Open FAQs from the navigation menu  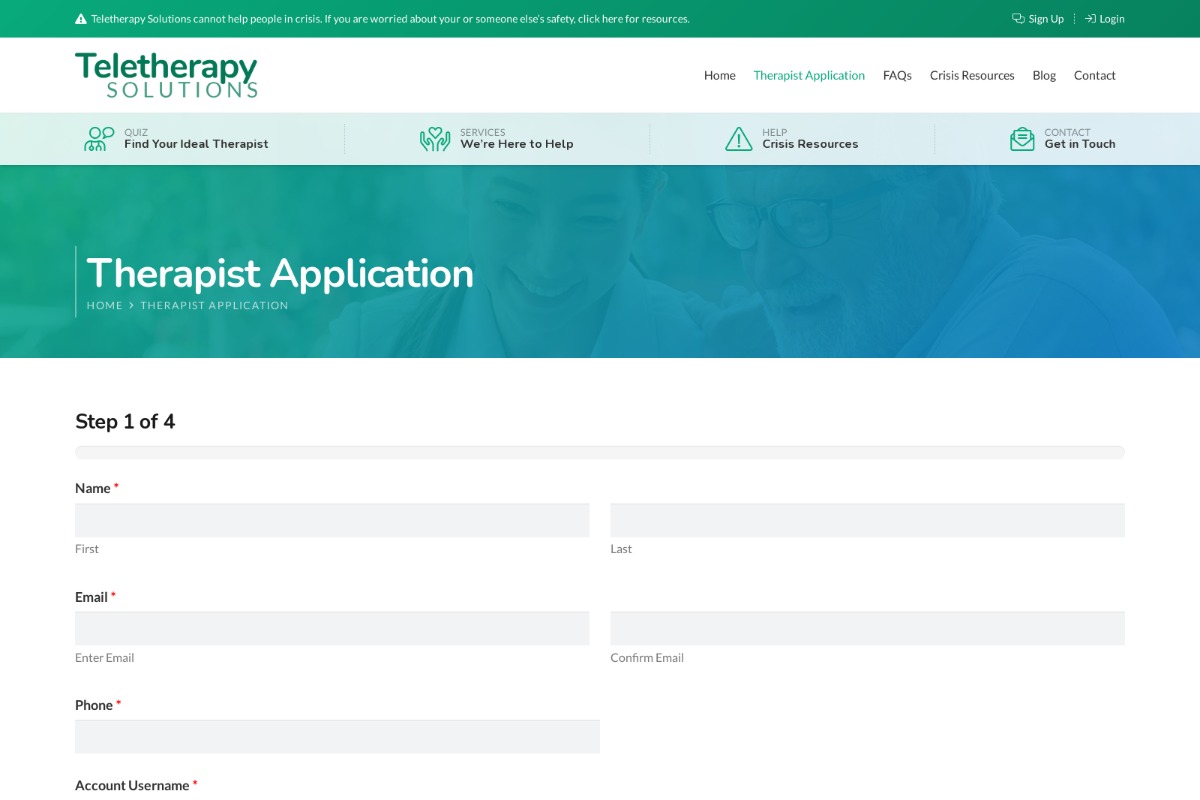897,75
